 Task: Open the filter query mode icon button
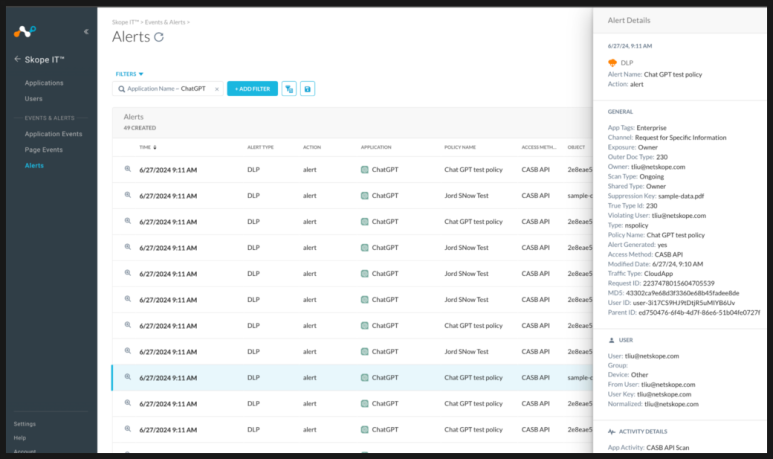tap(289, 89)
